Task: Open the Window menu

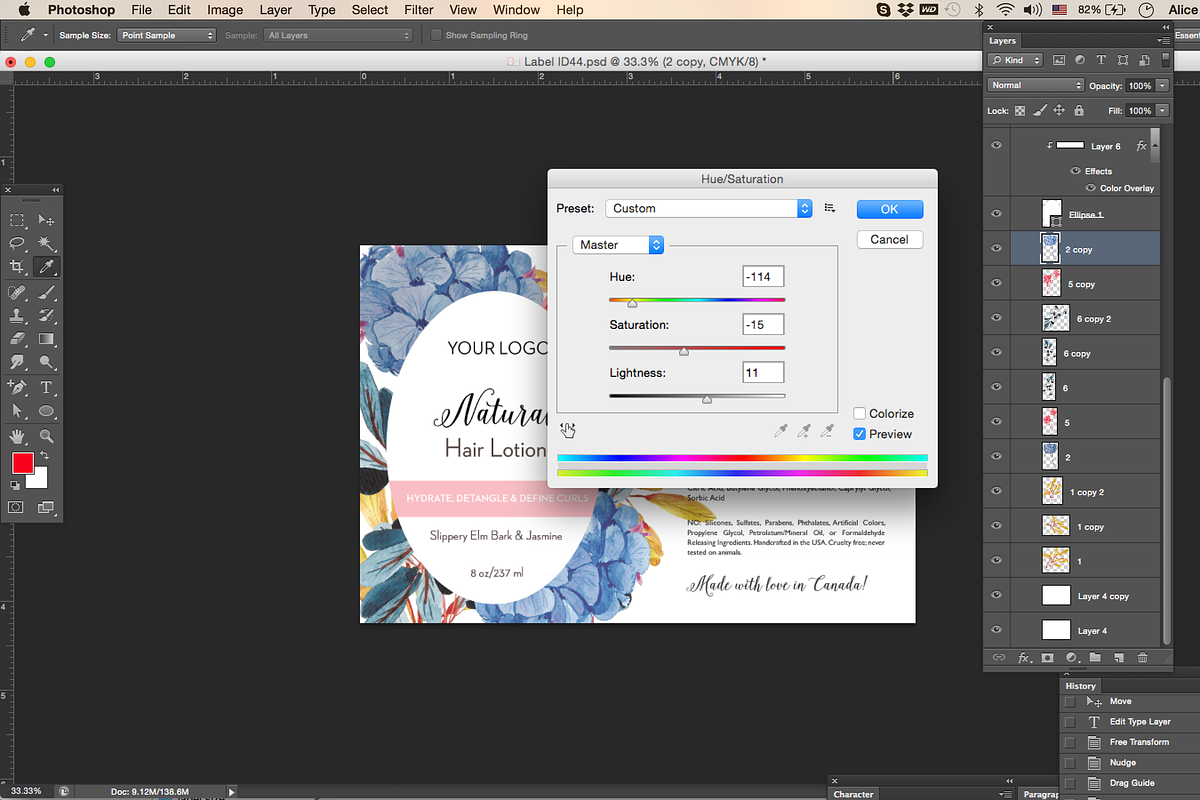Action: coord(516,10)
